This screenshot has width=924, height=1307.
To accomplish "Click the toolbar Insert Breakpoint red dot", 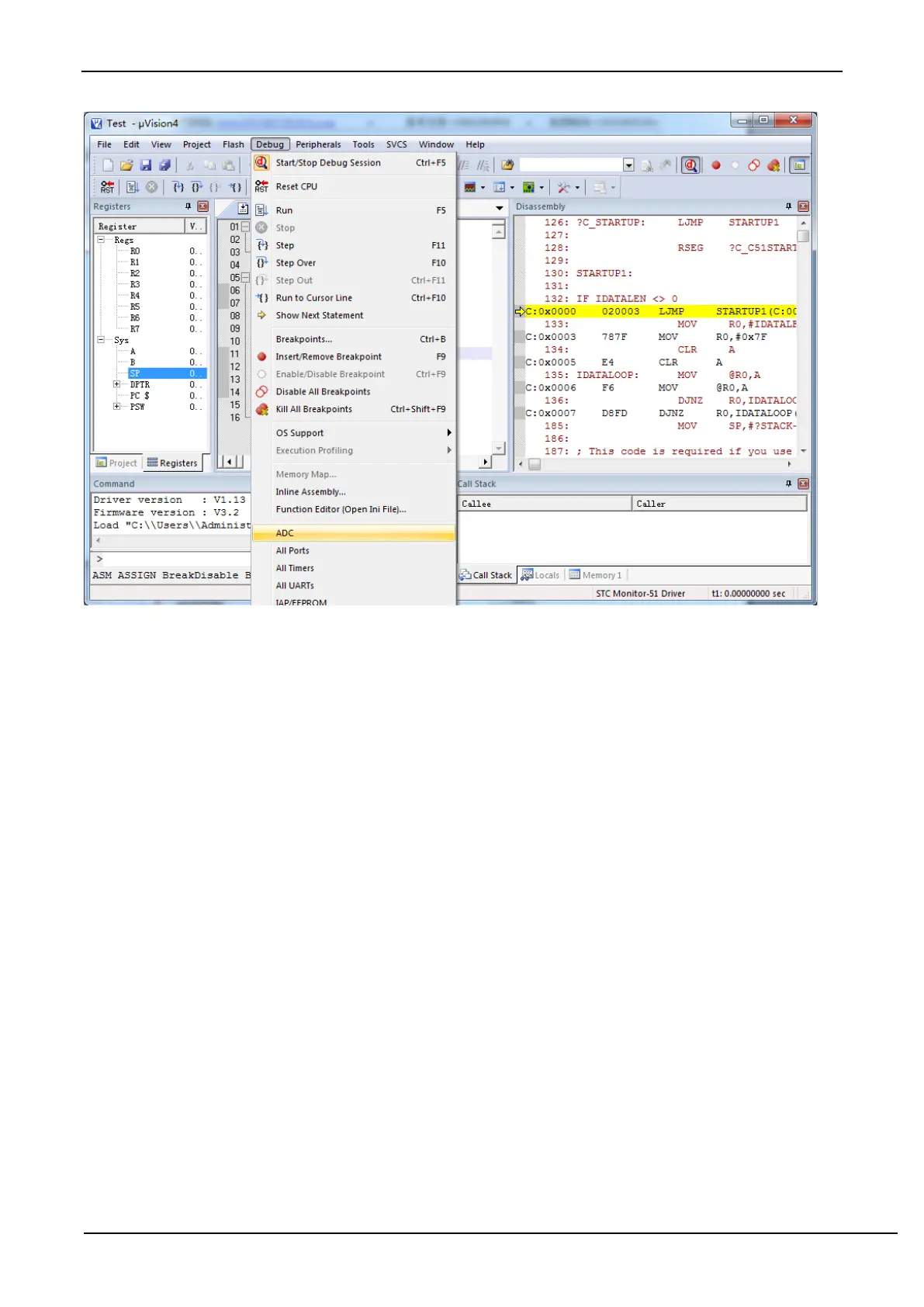I will [716, 165].
